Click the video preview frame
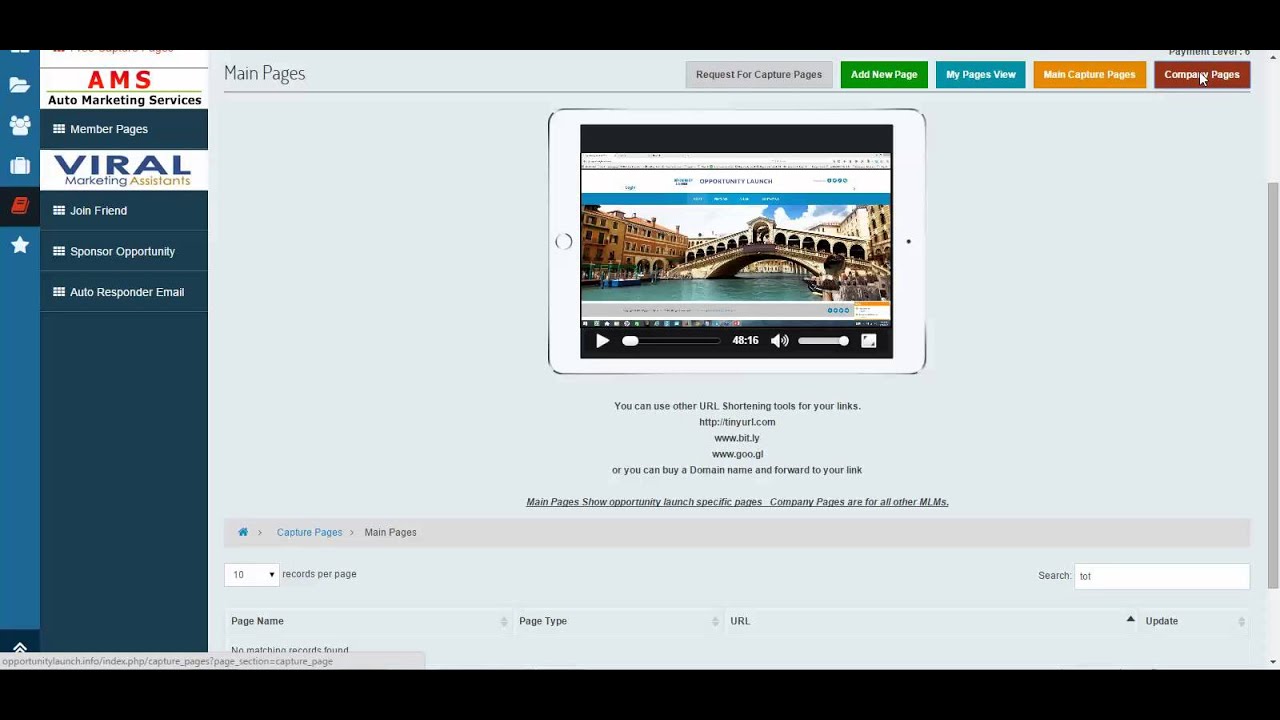The width and height of the screenshot is (1280, 720). [x=736, y=238]
